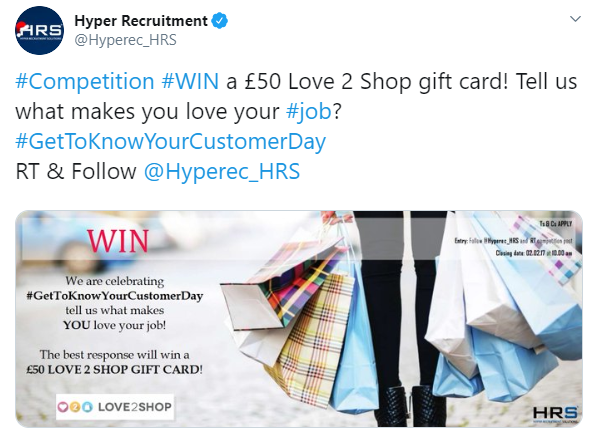The height and width of the screenshot is (444, 596).
Task: Click the Hyper Recruitment HRS profile avatar
Action: 39,31
